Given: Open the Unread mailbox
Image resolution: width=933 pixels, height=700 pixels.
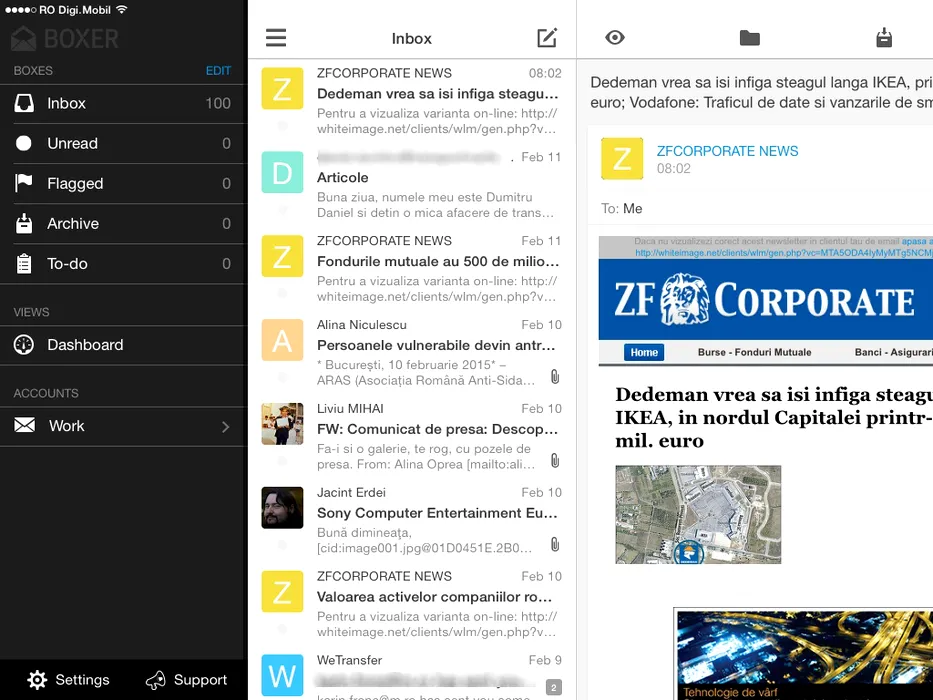Looking at the screenshot, I should click(x=72, y=144).
